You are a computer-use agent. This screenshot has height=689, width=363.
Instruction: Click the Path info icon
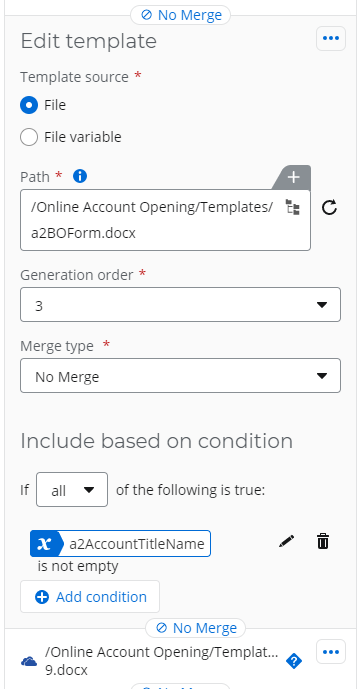click(x=80, y=176)
